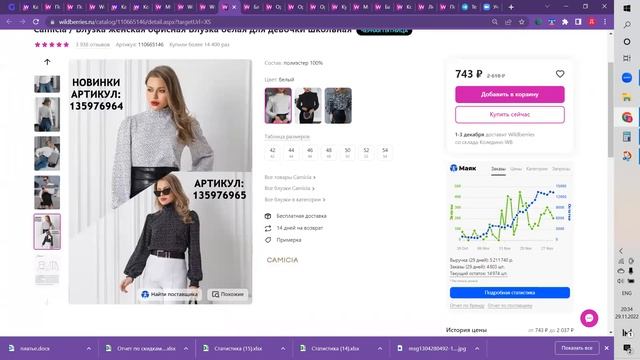Reload the page with the refresh icon
This screenshot has height=360, width=640.
pyautogui.click(x=36, y=22)
